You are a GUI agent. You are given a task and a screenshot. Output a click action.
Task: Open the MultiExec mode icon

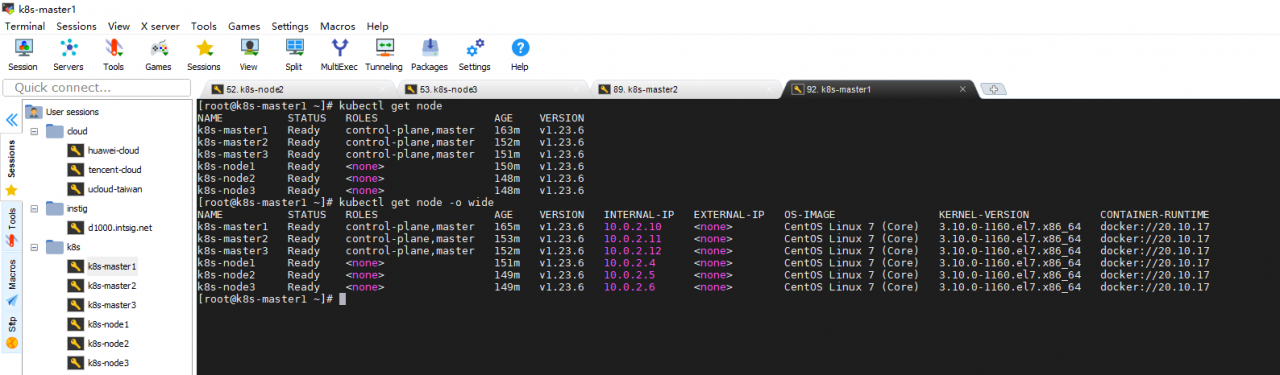pyautogui.click(x=339, y=54)
